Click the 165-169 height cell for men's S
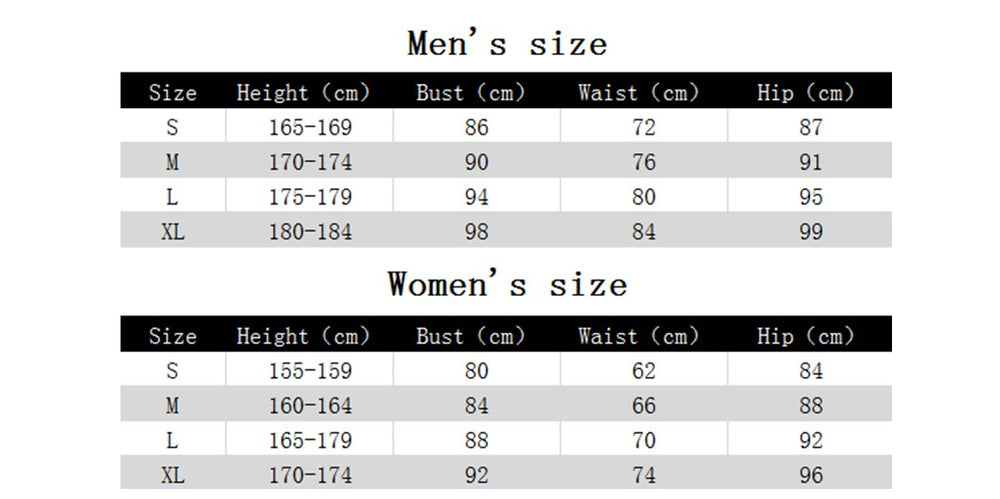 coord(310,127)
